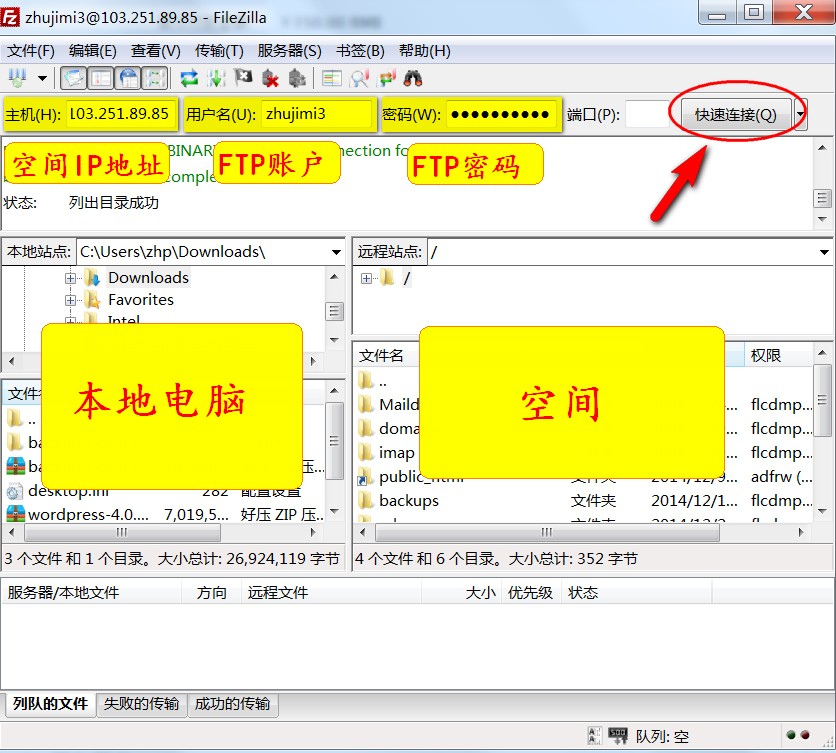This screenshot has width=836, height=753.
Task: Click the adfrw permission cell
Action: pos(782,476)
